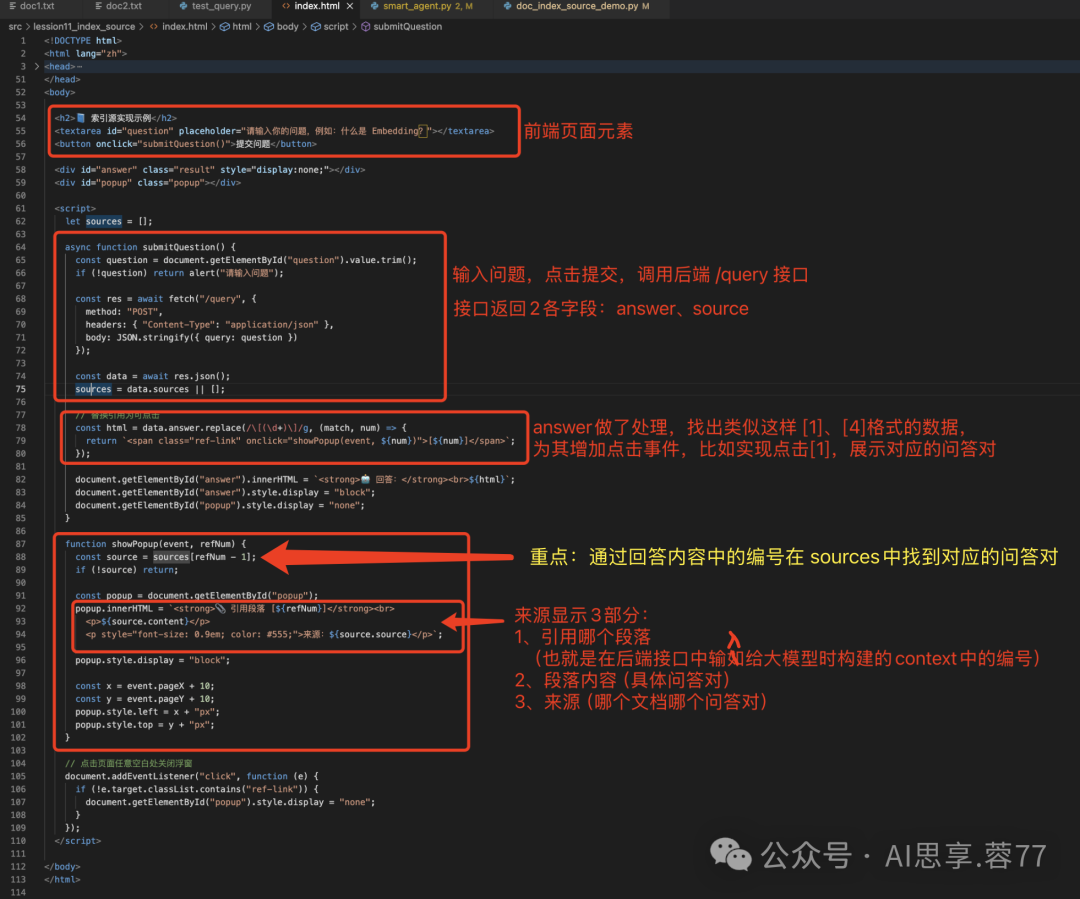Click line number 64 in the gutter
The image size is (1080, 899).
[20, 247]
